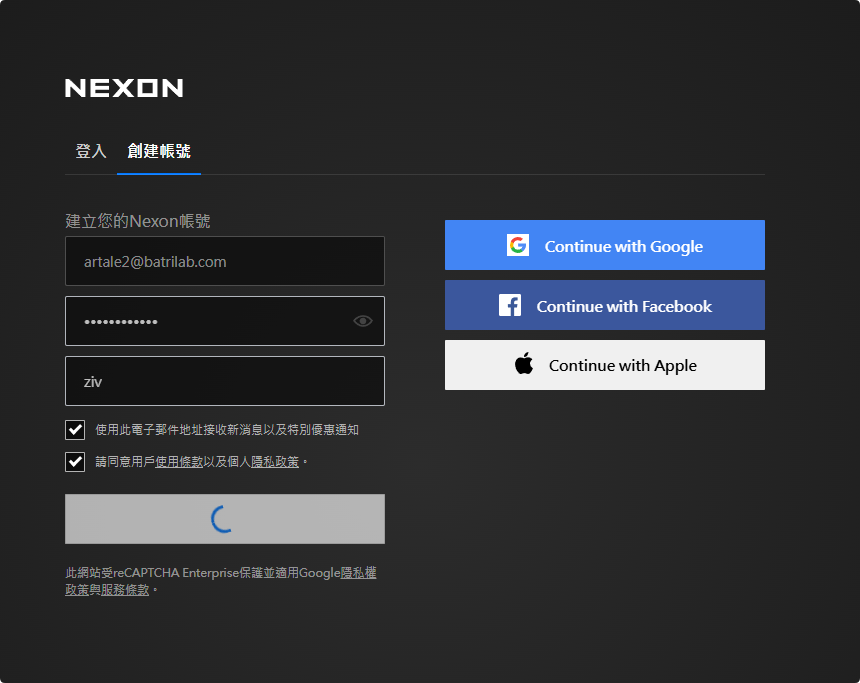Switch to the 登入 login tab

point(90,151)
